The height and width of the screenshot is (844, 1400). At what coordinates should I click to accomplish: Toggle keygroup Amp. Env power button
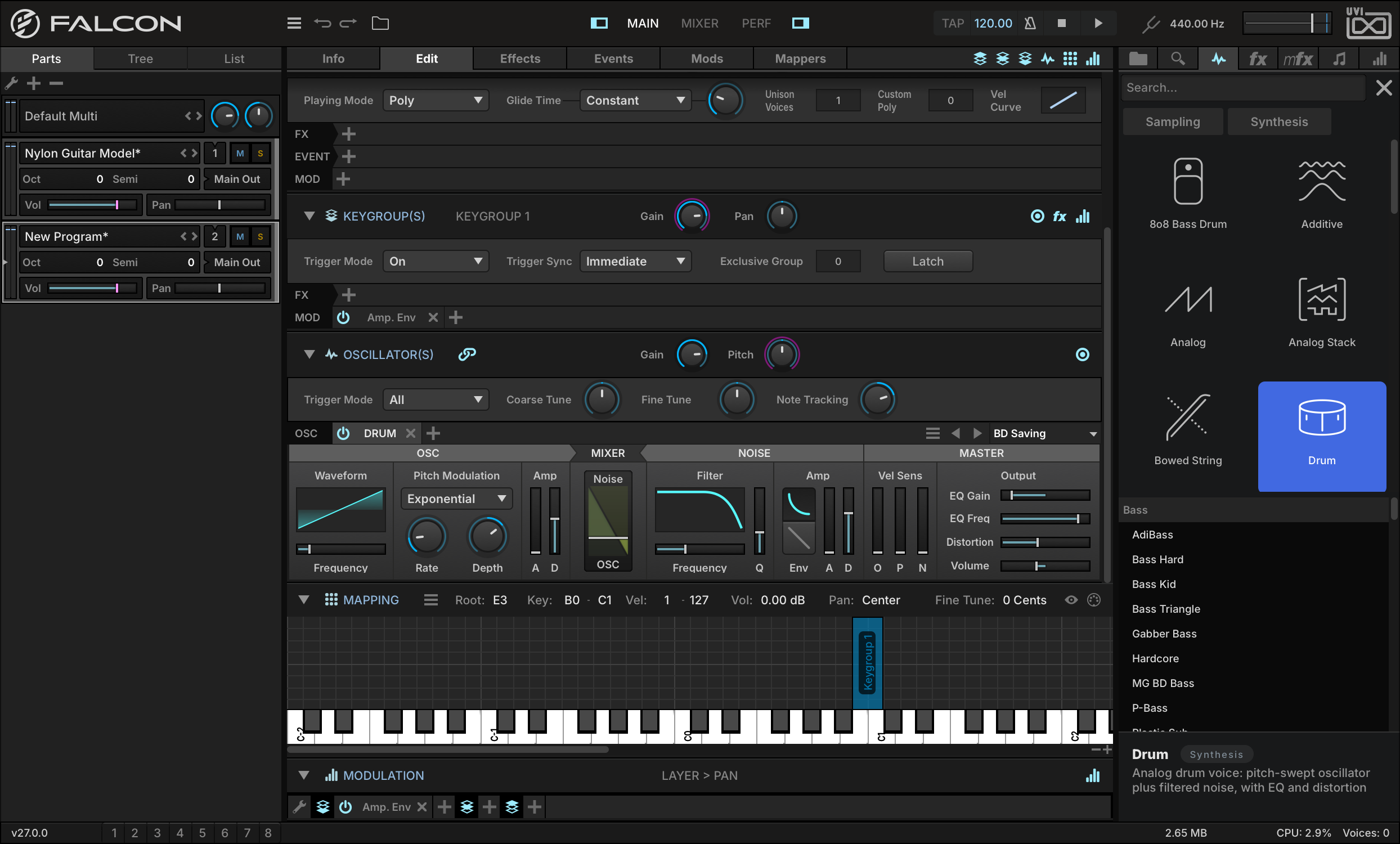pos(343,317)
